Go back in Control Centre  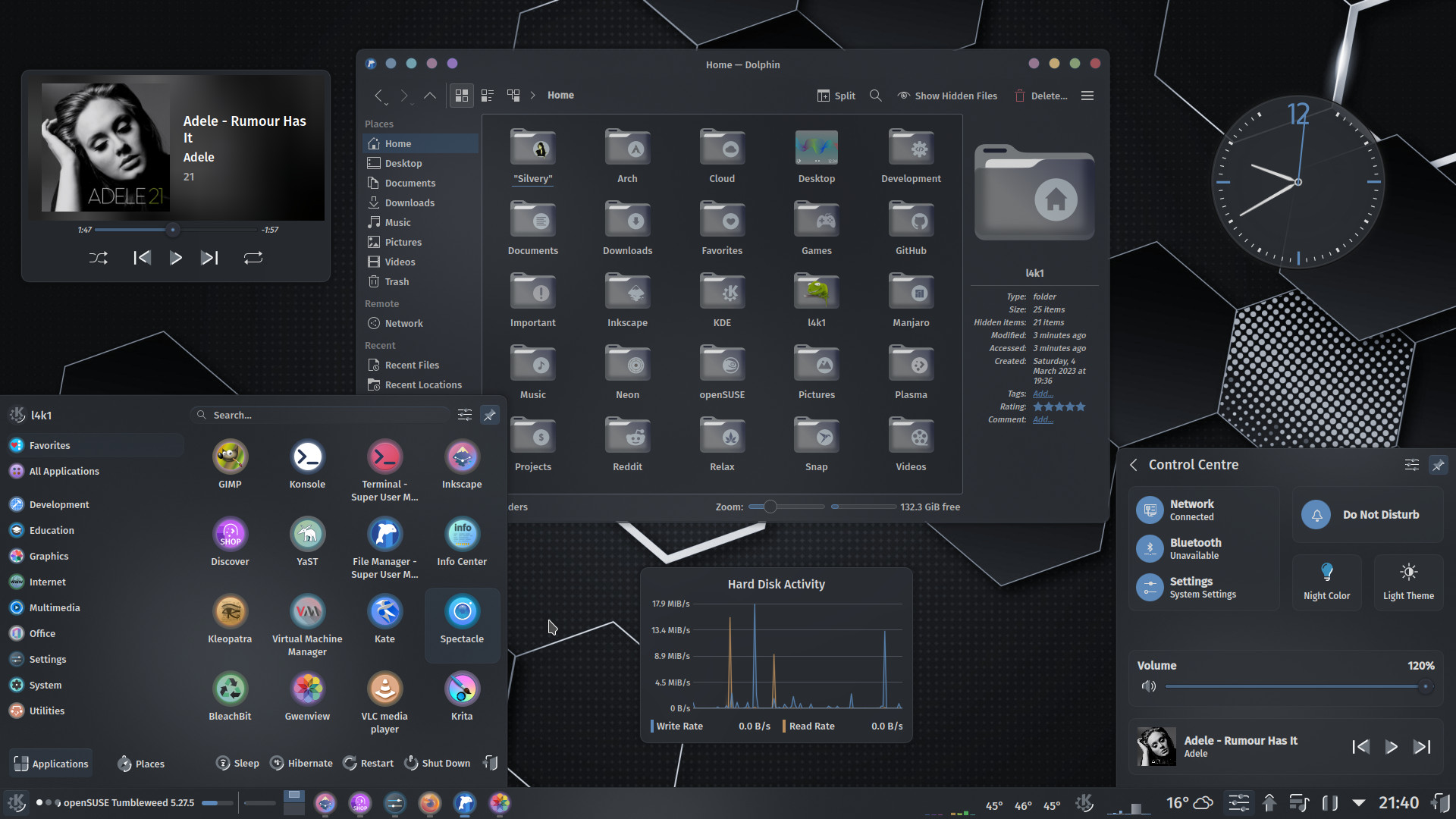1134,465
